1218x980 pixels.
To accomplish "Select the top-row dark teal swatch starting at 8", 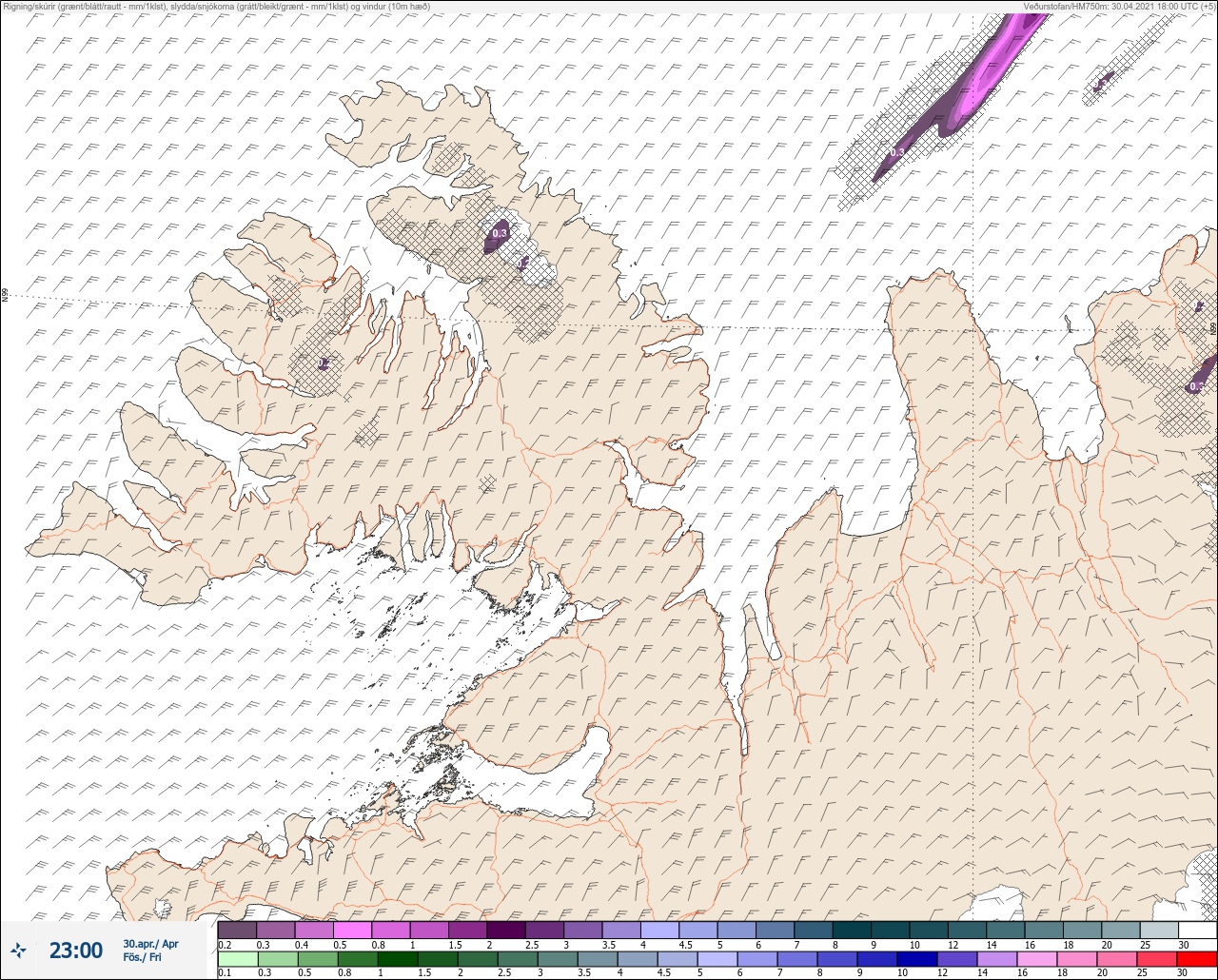I will pos(852,930).
